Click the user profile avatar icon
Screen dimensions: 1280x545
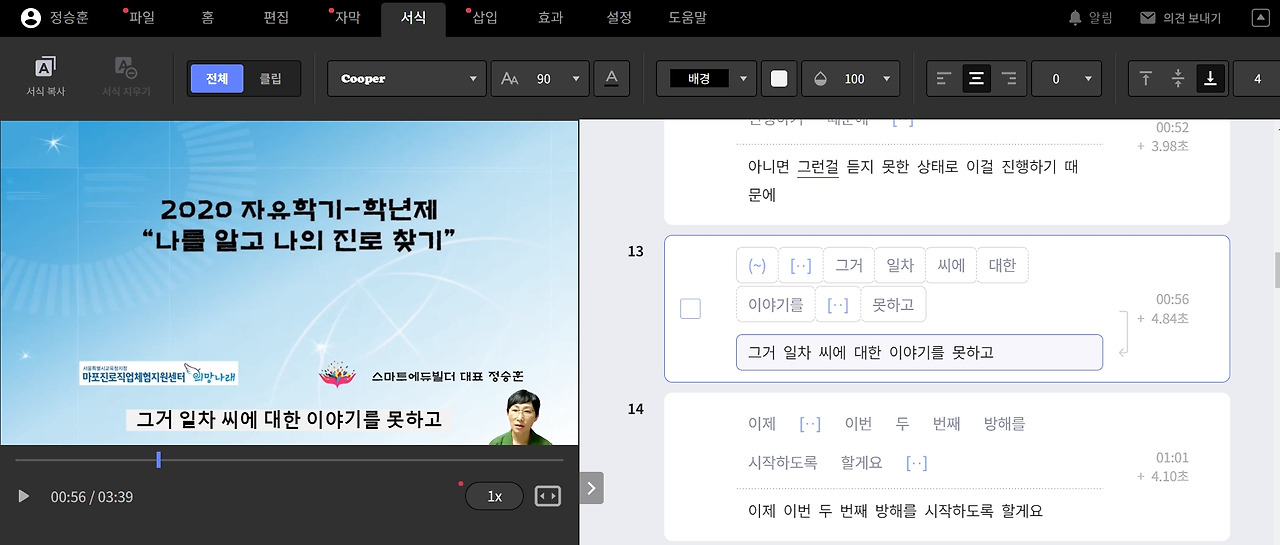coord(31,17)
